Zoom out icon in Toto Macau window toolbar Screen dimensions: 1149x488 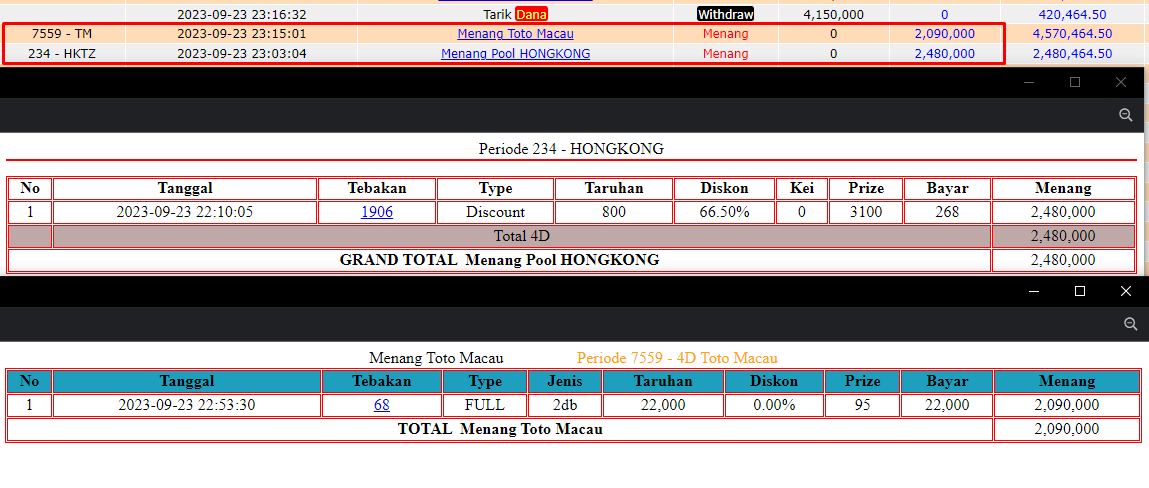(x=1130, y=324)
